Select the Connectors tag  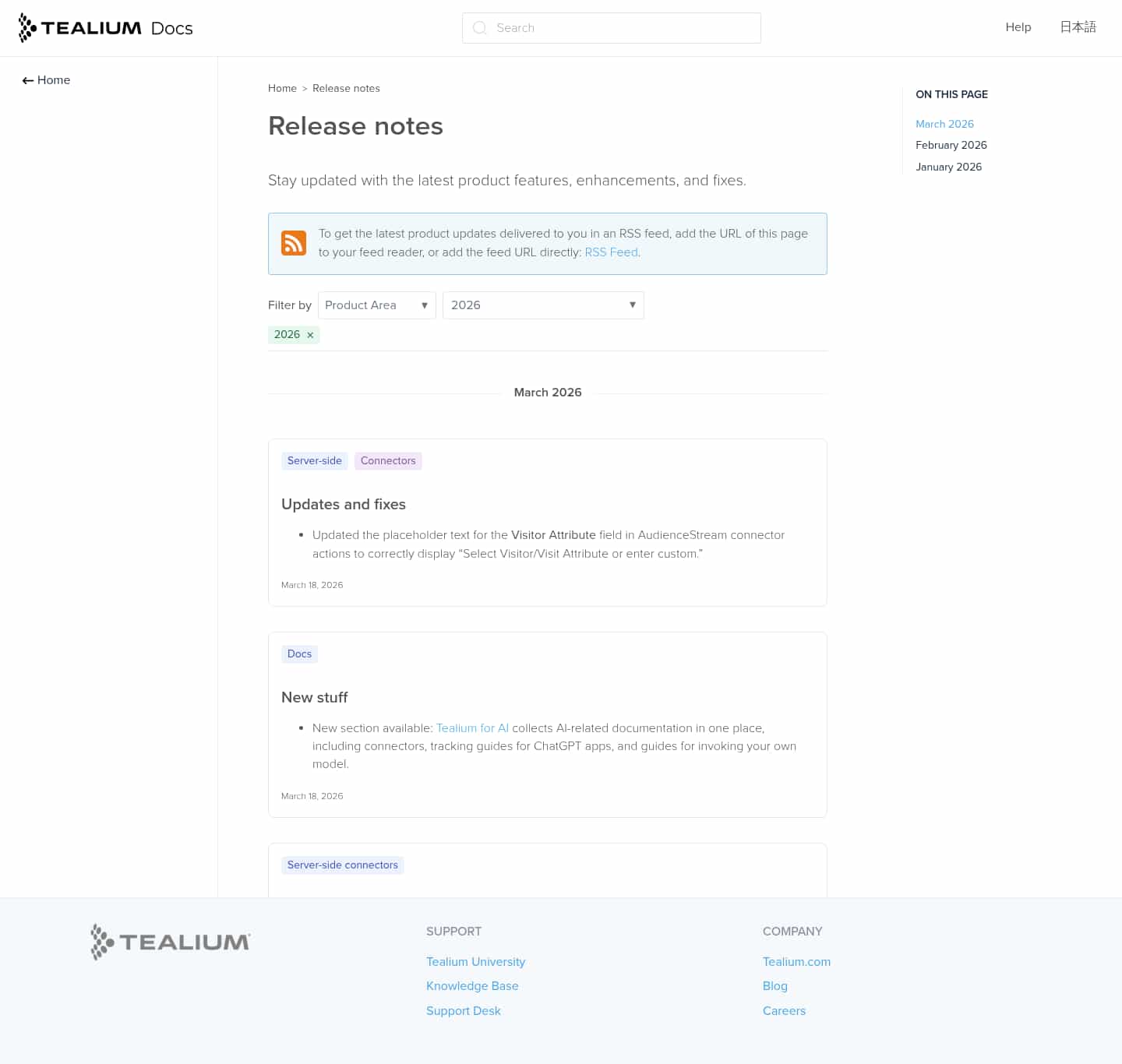(388, 461)
